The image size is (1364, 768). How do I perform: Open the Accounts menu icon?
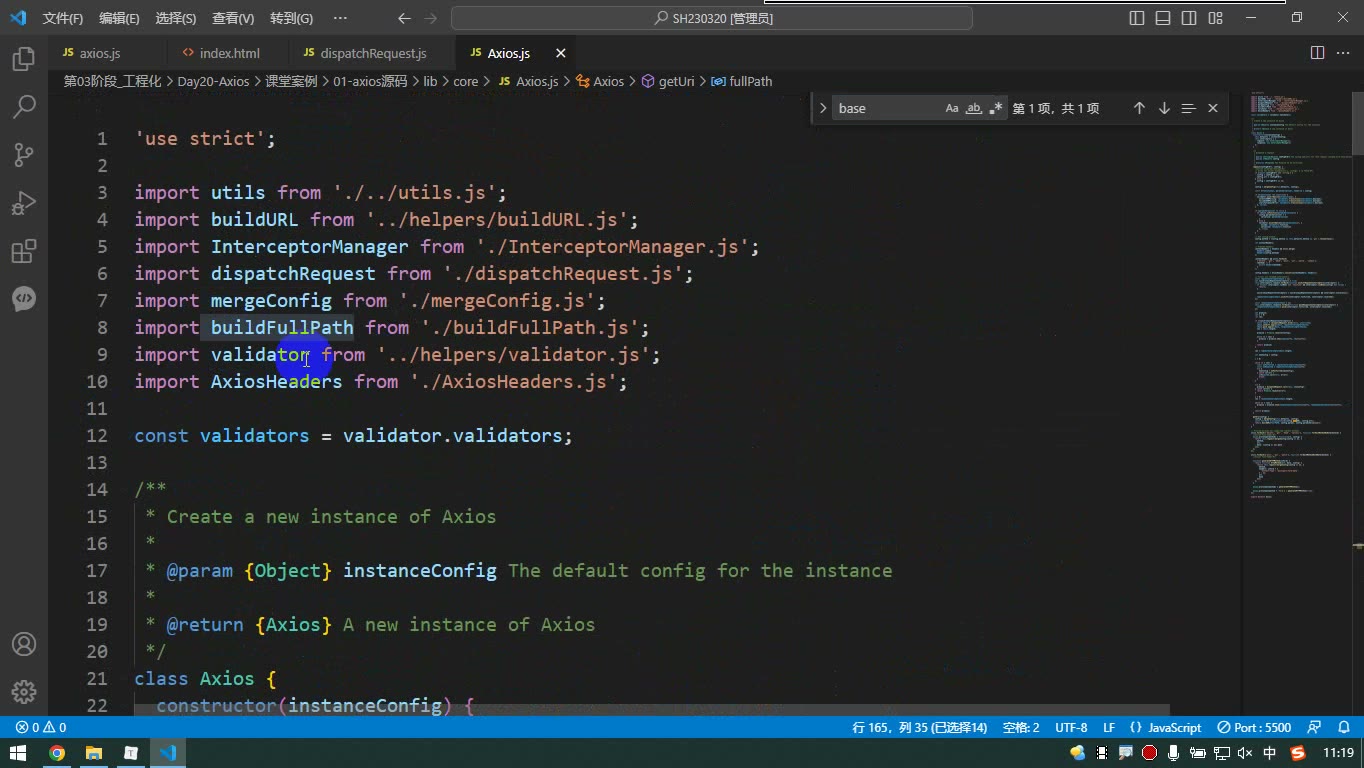(24, 644)
